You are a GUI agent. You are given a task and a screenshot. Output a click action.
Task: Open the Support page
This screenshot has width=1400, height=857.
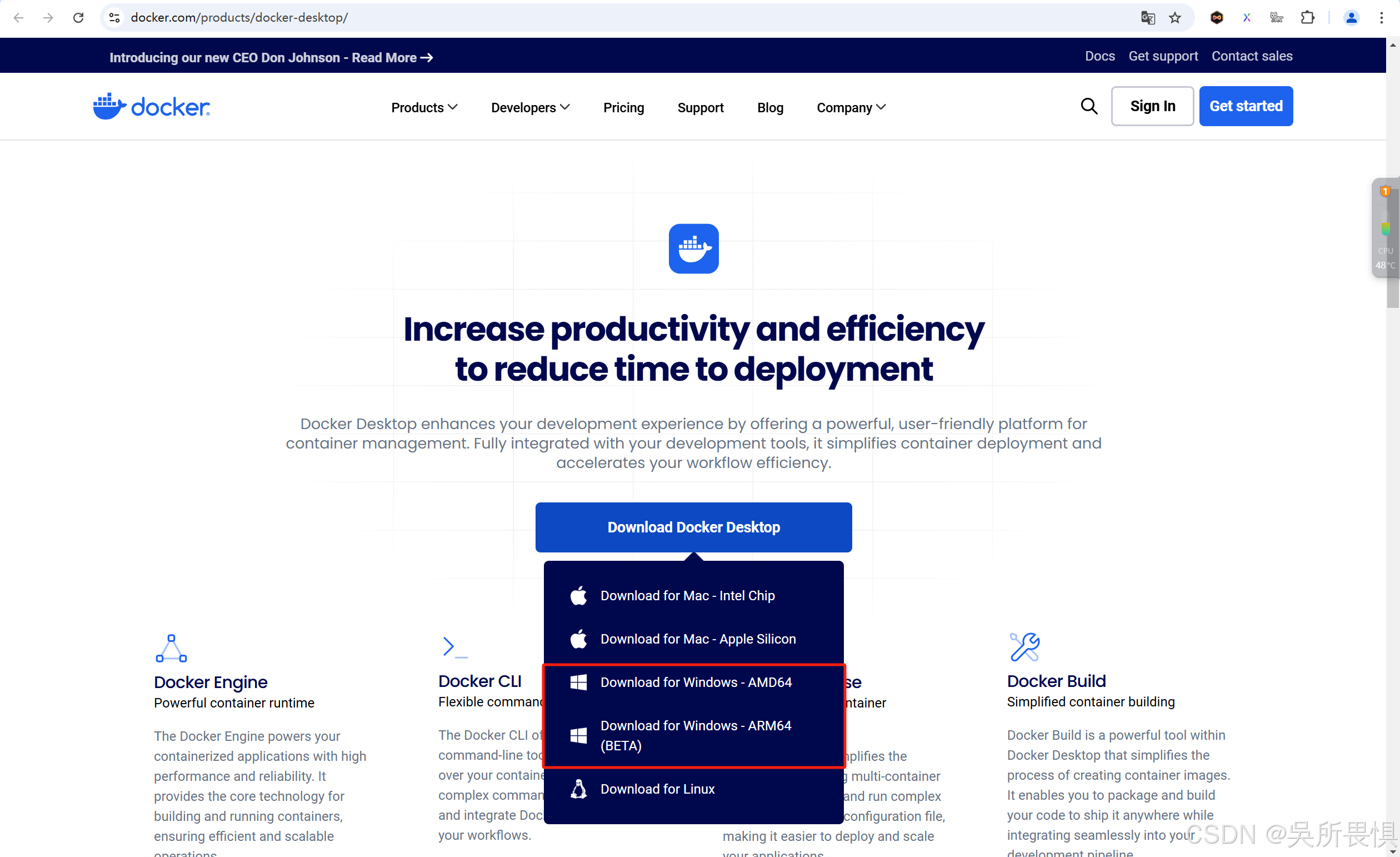[700, 107]
